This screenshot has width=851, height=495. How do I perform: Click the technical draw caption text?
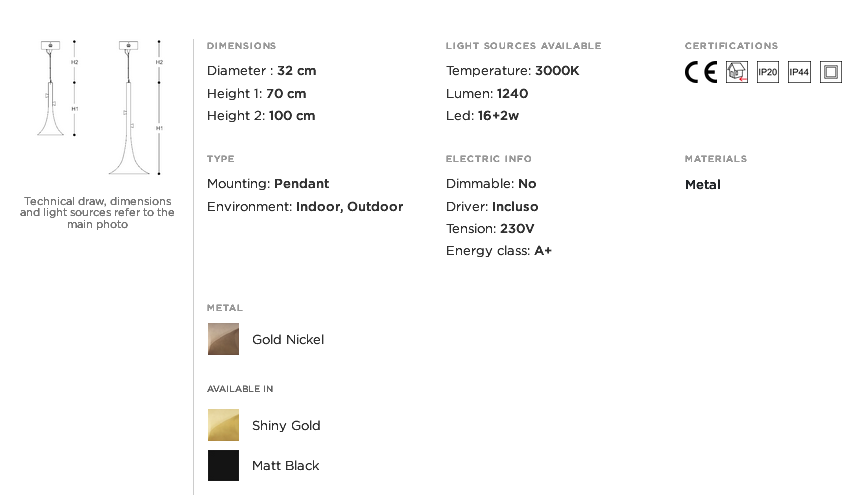[x=97, y=213]
